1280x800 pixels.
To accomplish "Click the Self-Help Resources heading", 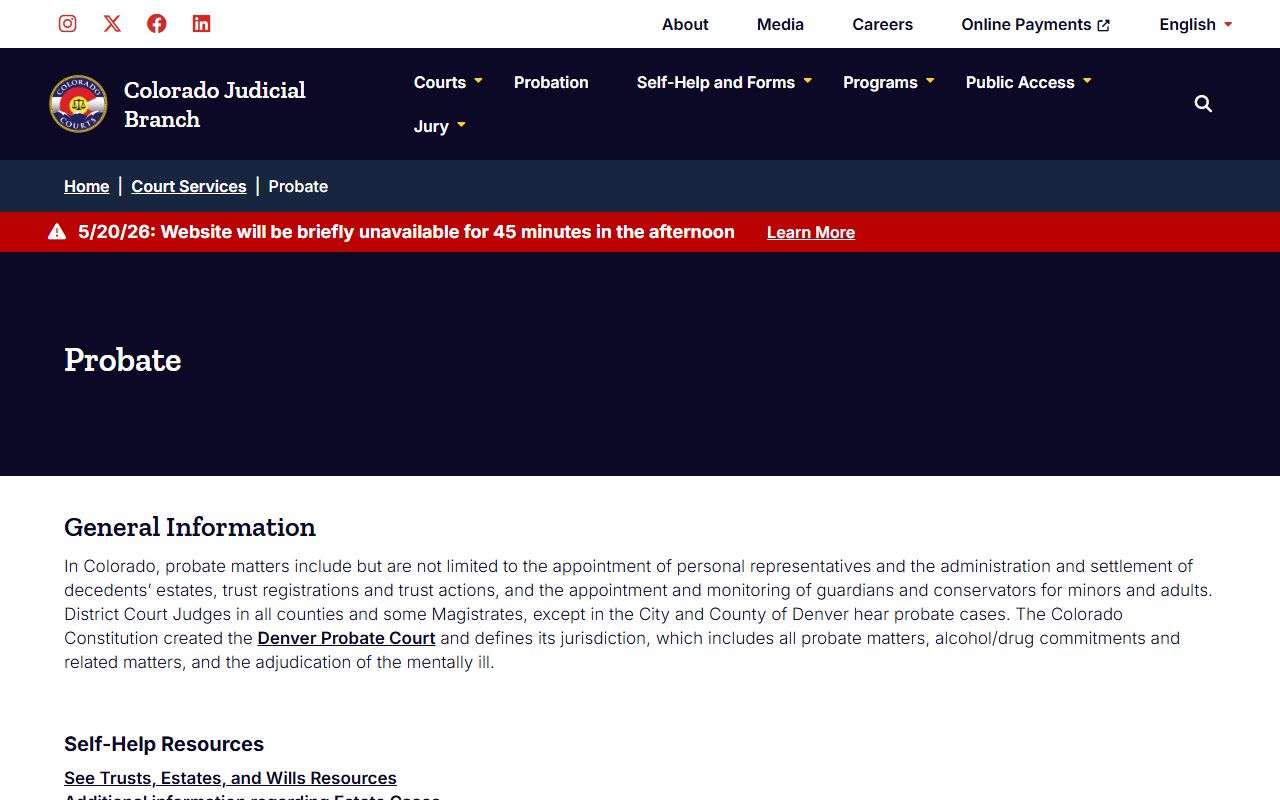I will (x=164, y=744).
